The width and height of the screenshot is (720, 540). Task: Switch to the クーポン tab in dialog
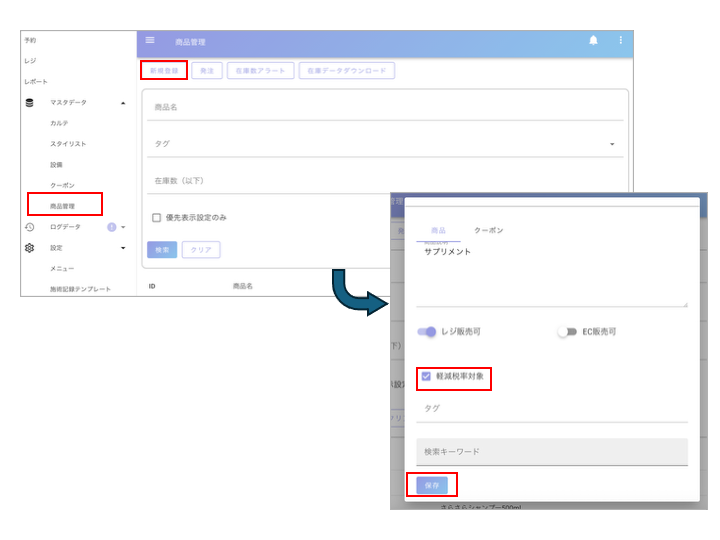pos(488,231)
